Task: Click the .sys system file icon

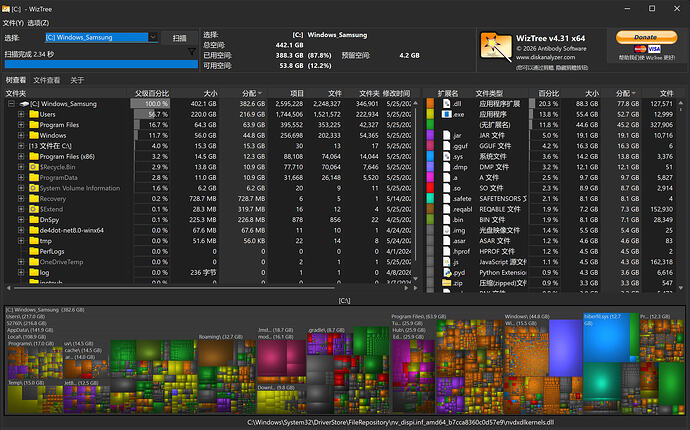Action: [x=447, y=156]
